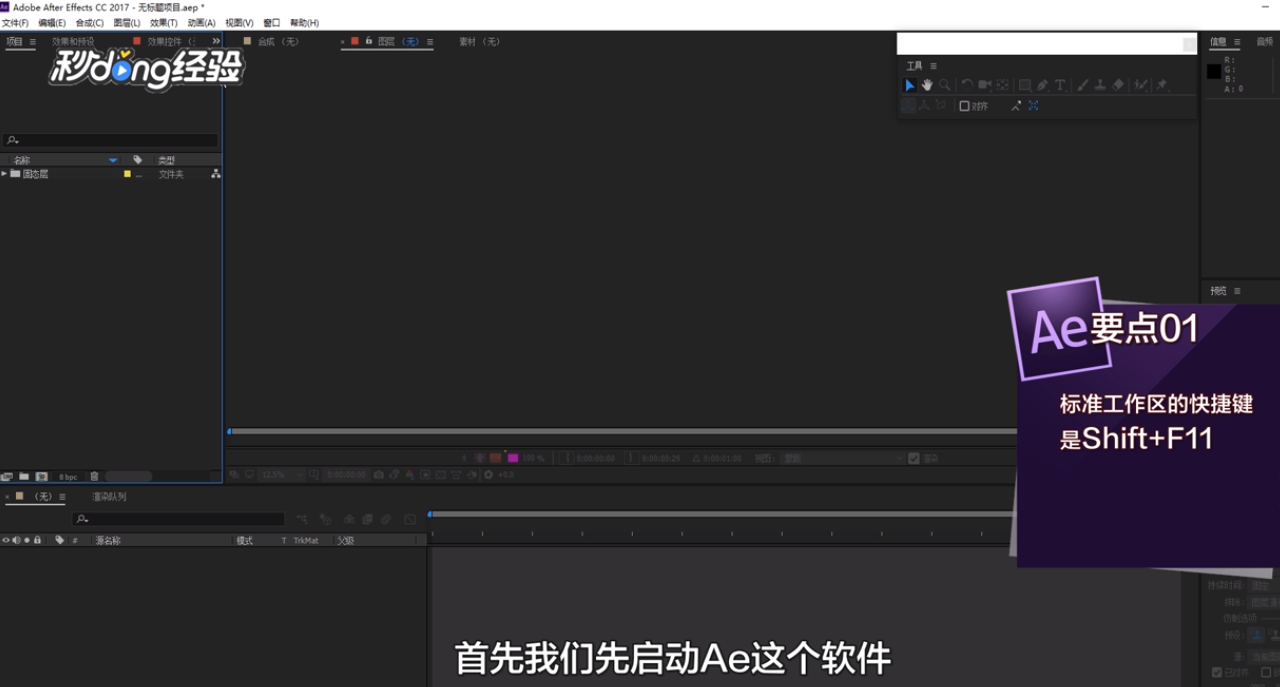Select the Rotation tool

point(967,85)
